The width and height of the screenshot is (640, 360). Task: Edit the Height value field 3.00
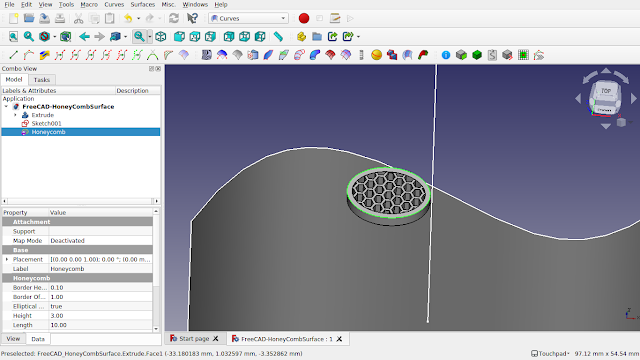coord(100,316)
